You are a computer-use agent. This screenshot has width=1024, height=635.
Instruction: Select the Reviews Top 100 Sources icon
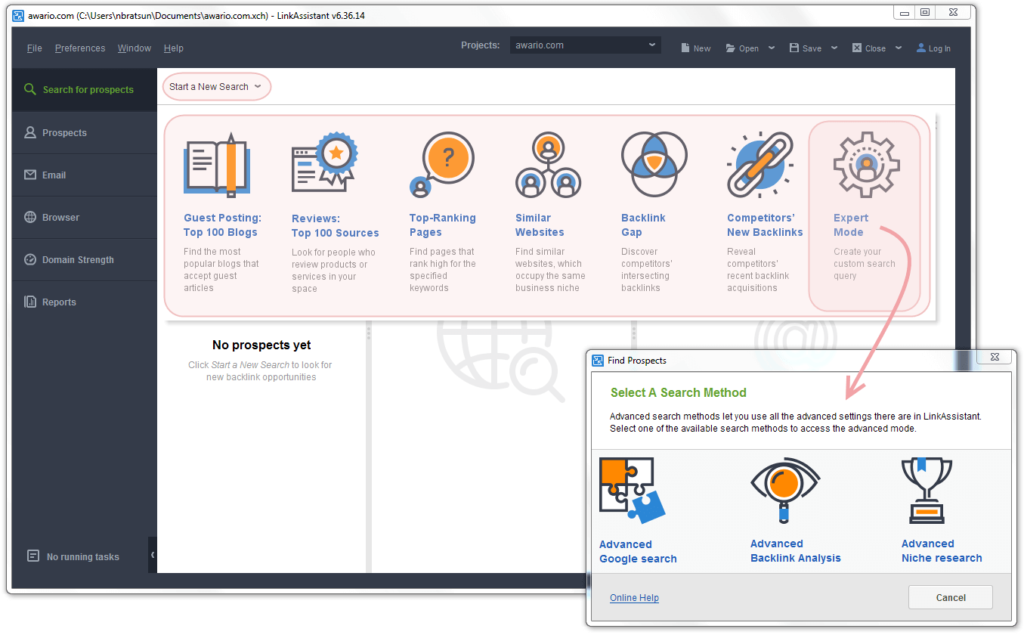(324, 165)
